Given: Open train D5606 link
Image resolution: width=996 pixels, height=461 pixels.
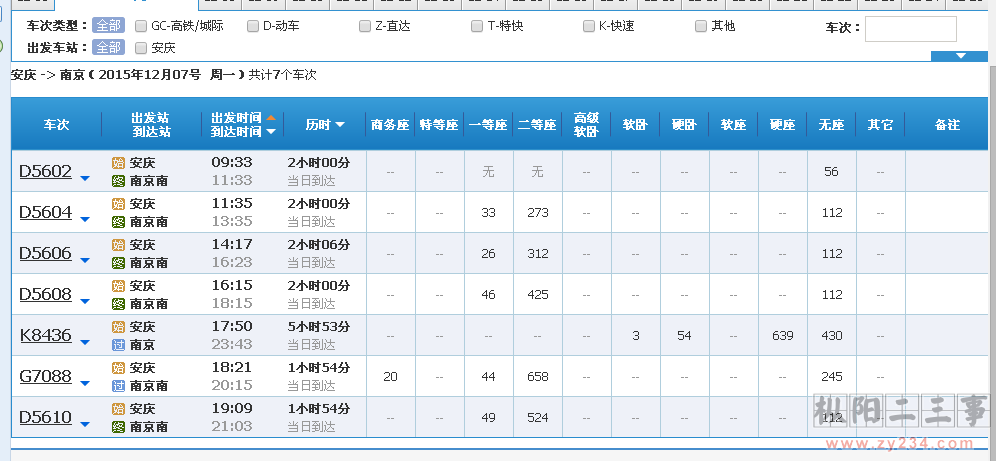Looking at the screenshot, I should point(46,253).
